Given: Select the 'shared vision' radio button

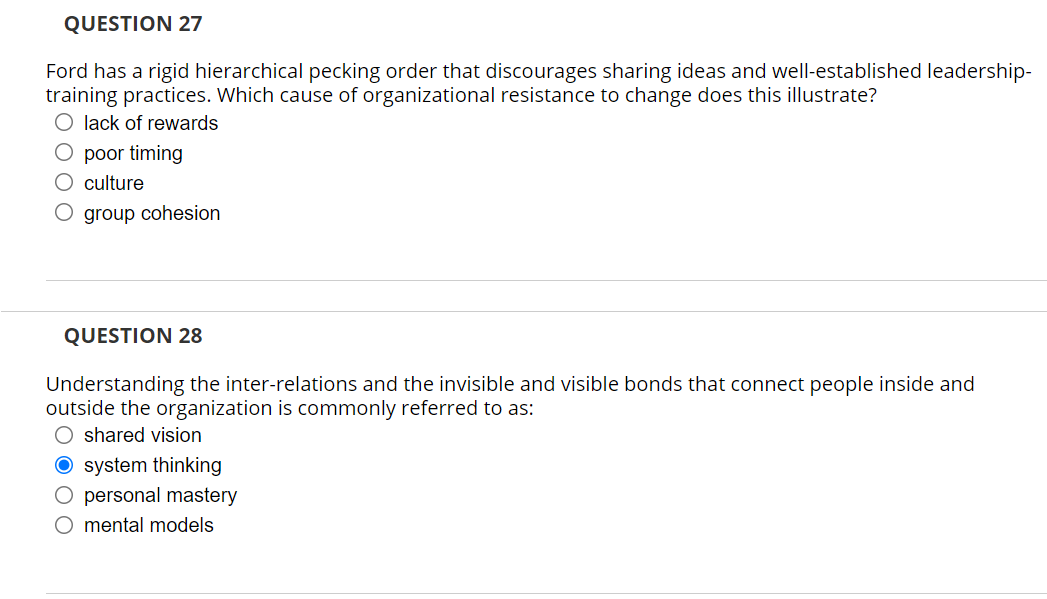Looking at the screenshot, I should coord(64,434).
